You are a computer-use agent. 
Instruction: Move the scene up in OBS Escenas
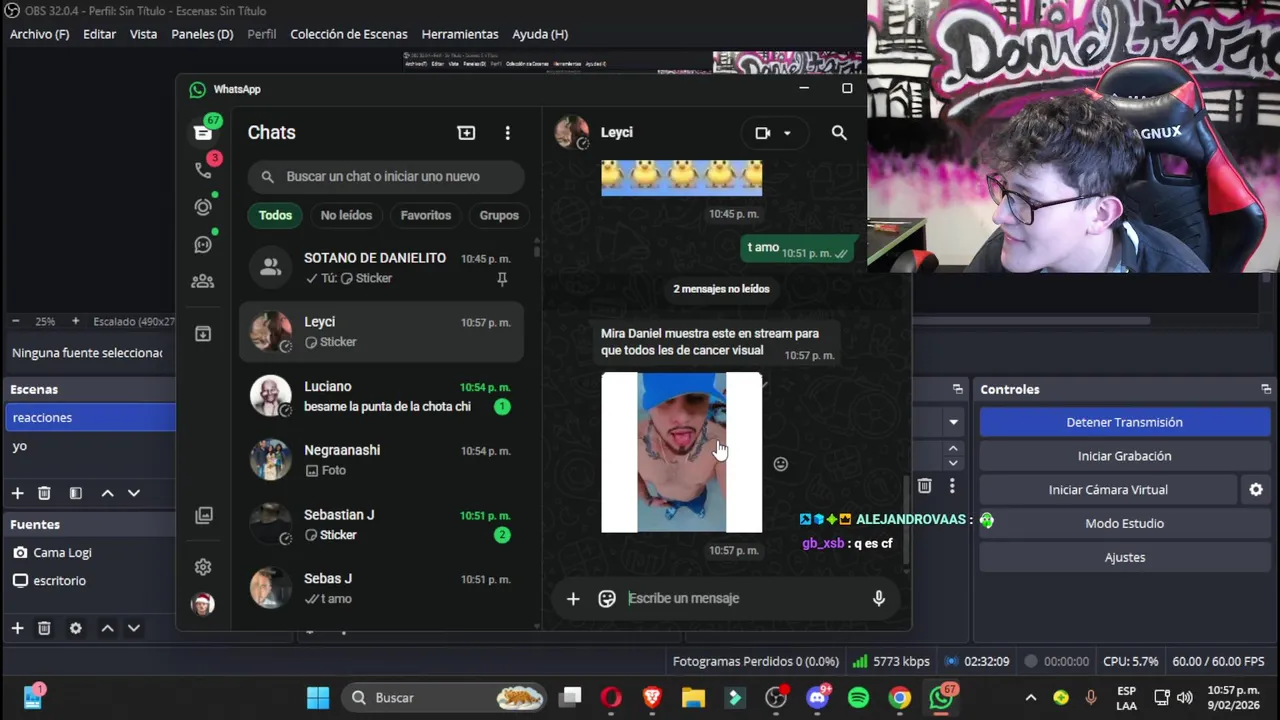tap(107, 493)
